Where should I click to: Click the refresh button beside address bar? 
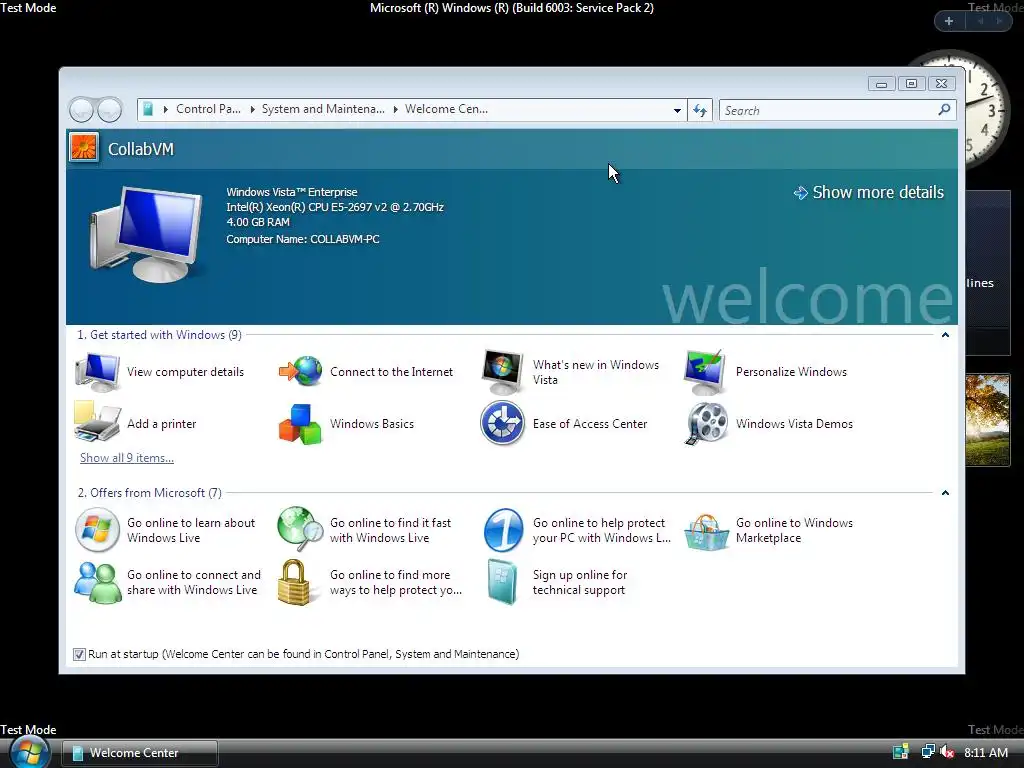(700, 110)
